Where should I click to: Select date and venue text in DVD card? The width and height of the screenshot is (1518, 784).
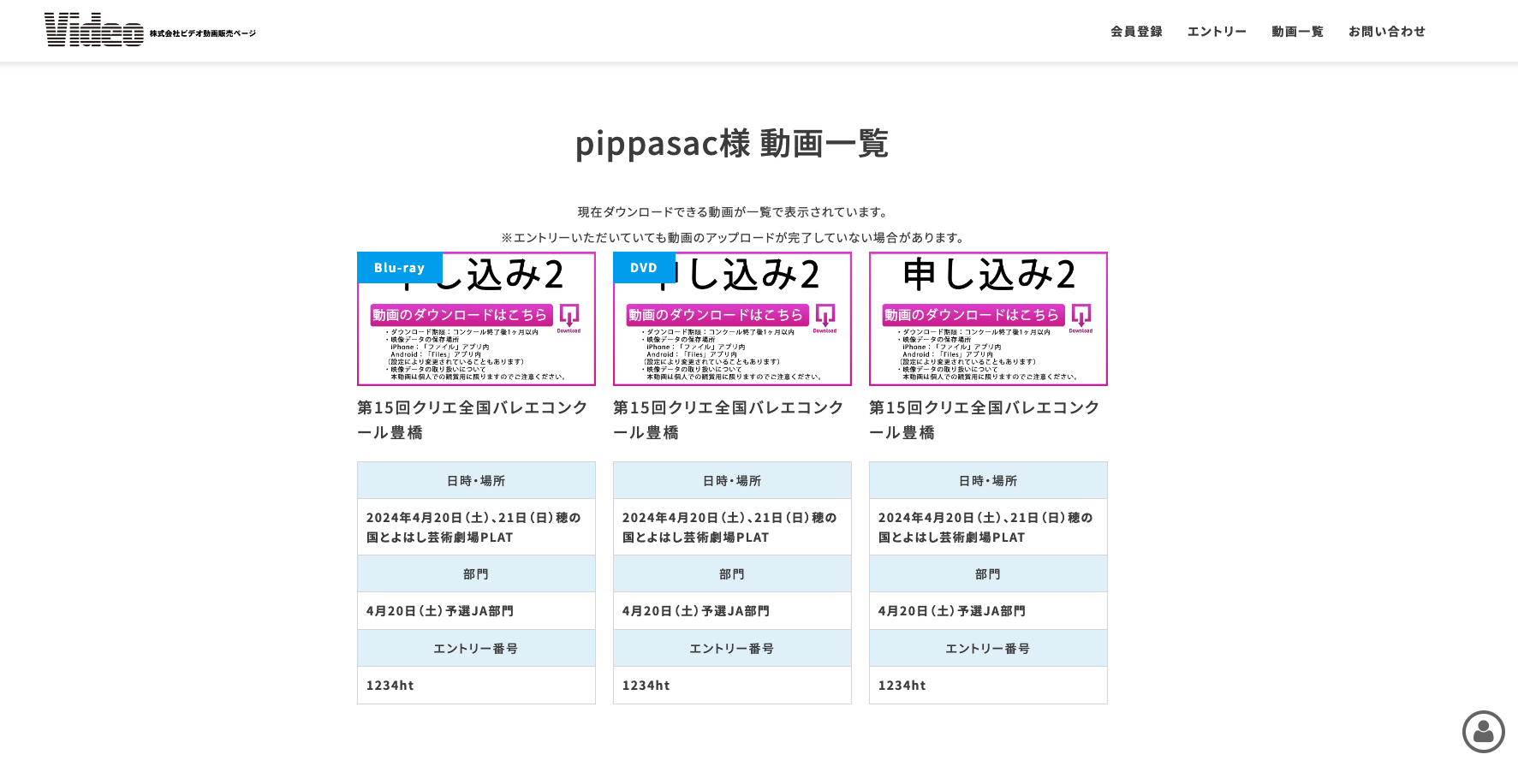click(729, 527)
